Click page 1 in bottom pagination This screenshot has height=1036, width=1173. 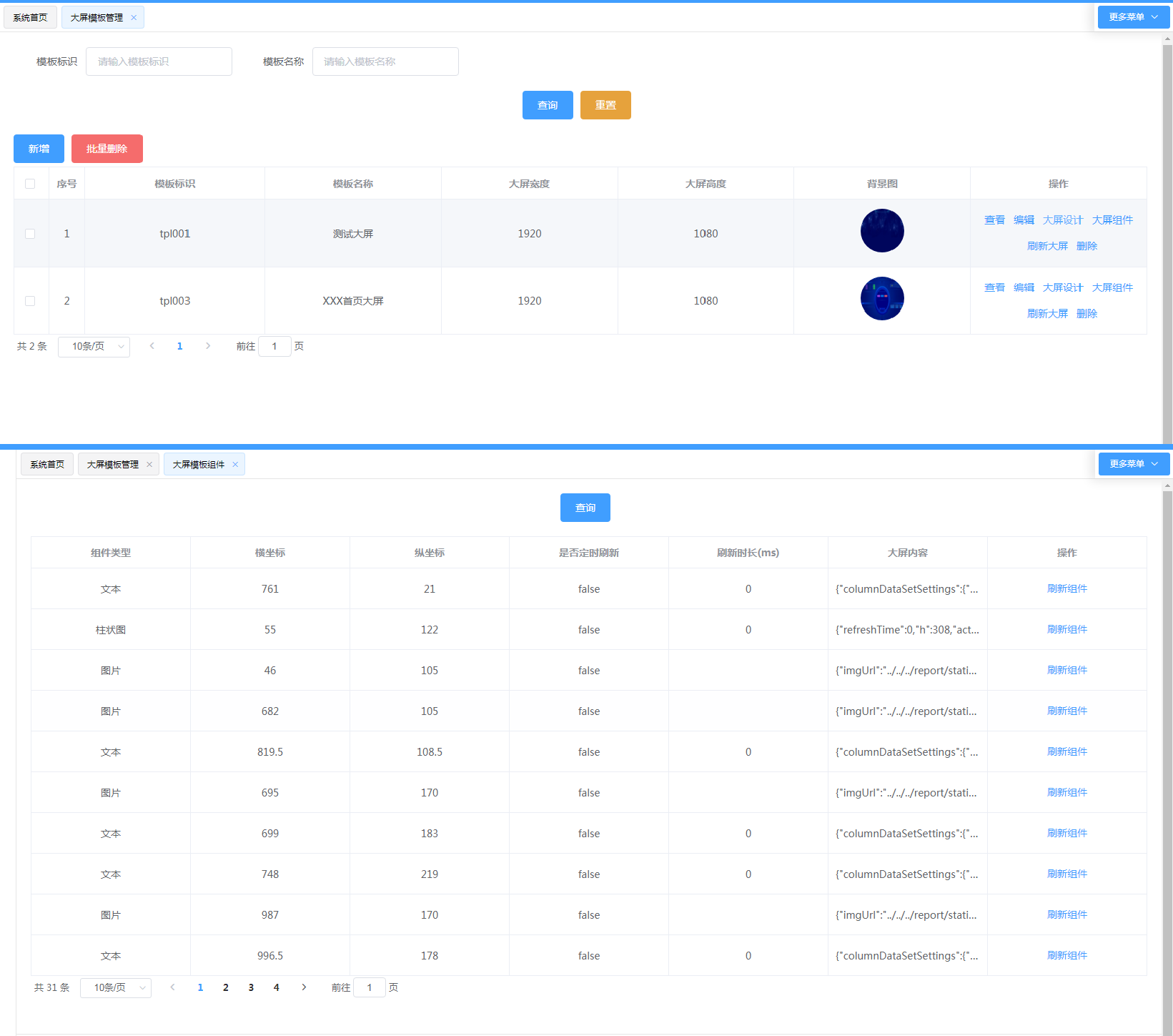(x=200, y=987)
